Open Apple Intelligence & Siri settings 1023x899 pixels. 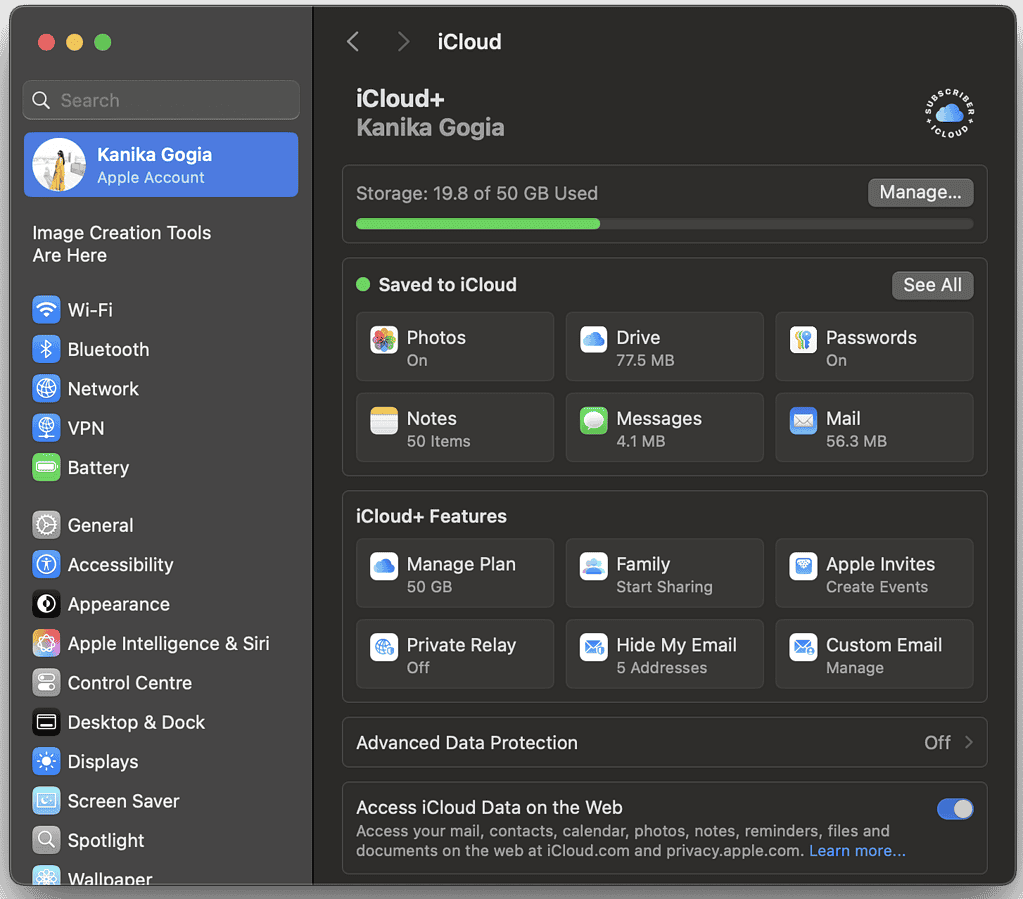168,644
